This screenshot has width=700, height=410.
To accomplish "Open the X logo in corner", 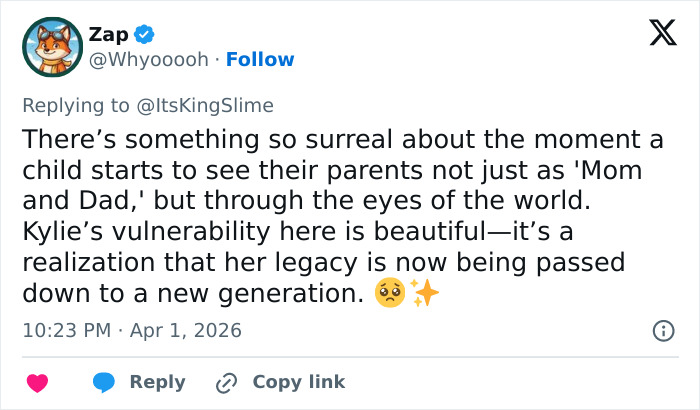I will [655, 34].
